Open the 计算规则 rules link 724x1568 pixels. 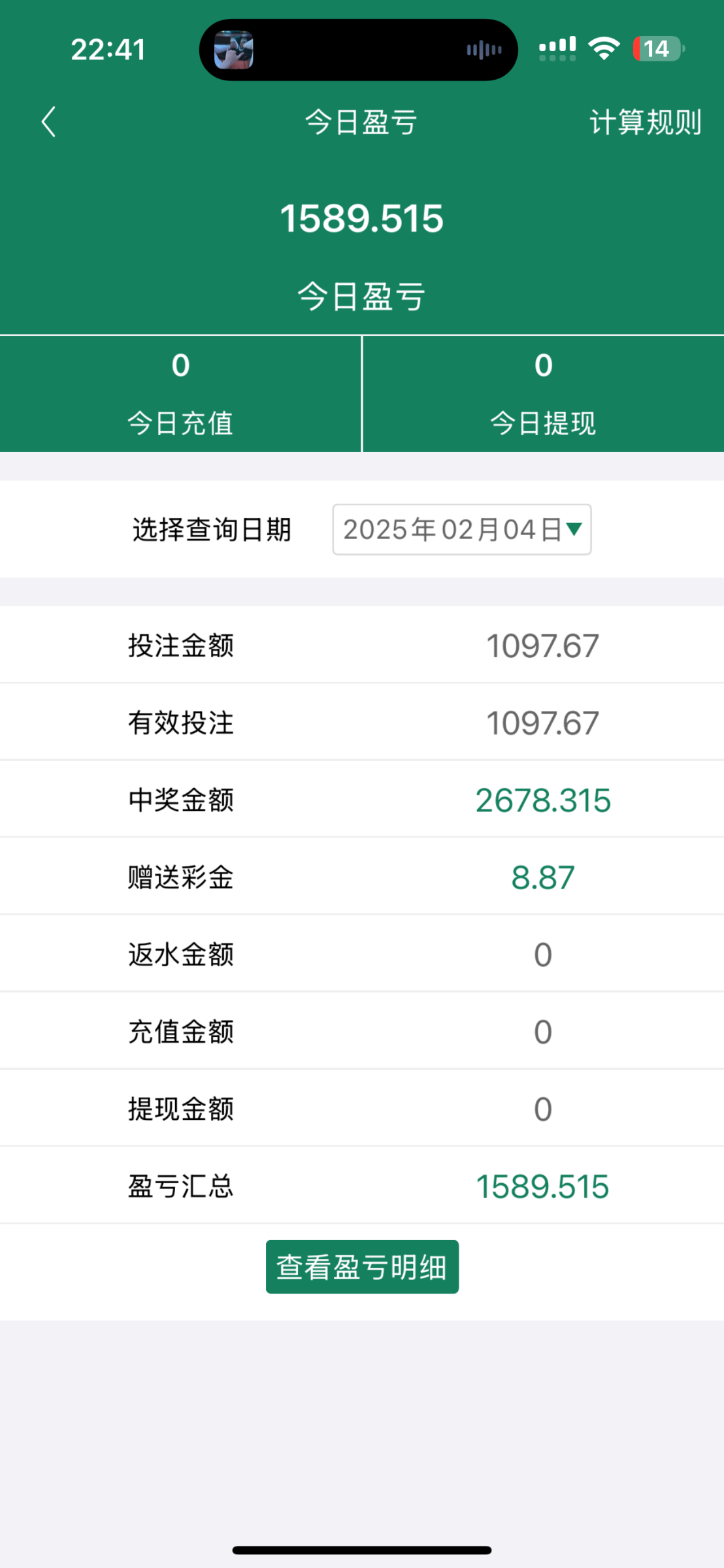(645, 122)
